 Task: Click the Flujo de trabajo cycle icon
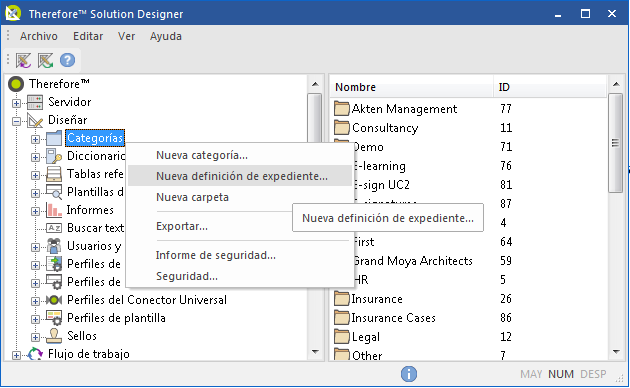[x=35, y=354]
